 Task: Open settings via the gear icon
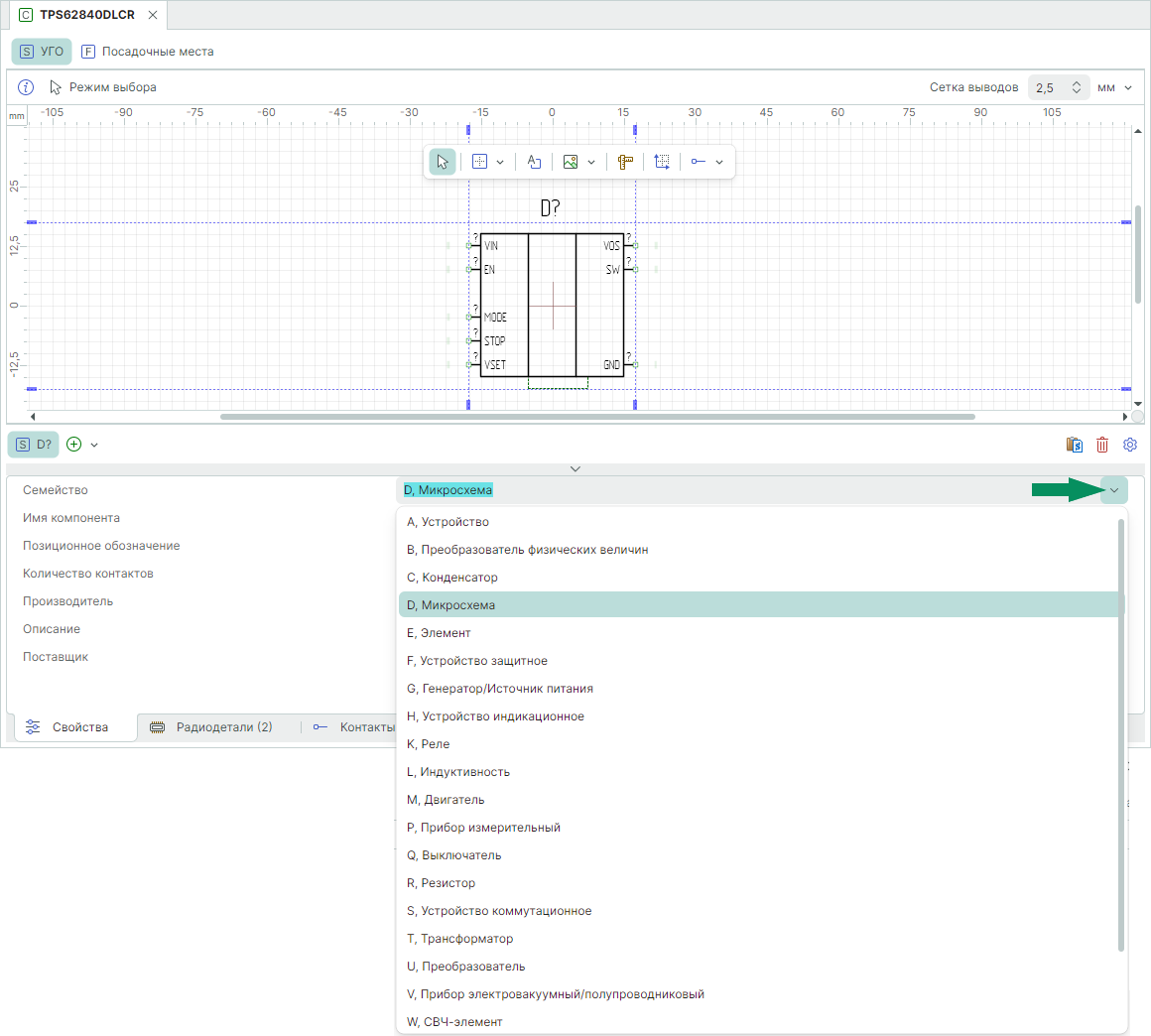(1129, 445)
